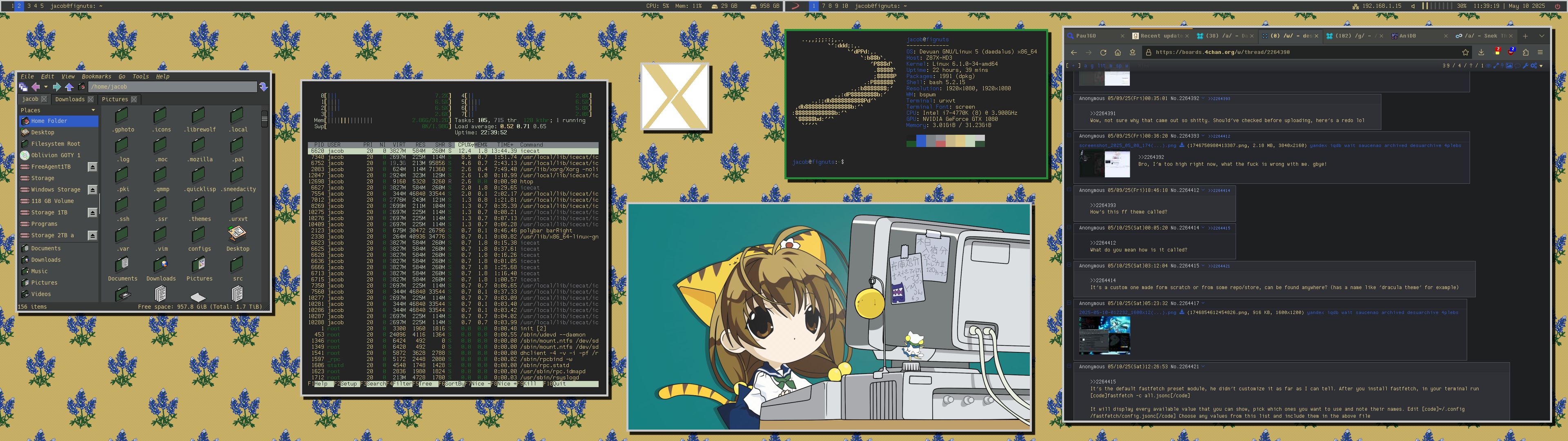Open the post menu arrow for No.2264417
The image size is (1568, 441).
click(1203, 303)
